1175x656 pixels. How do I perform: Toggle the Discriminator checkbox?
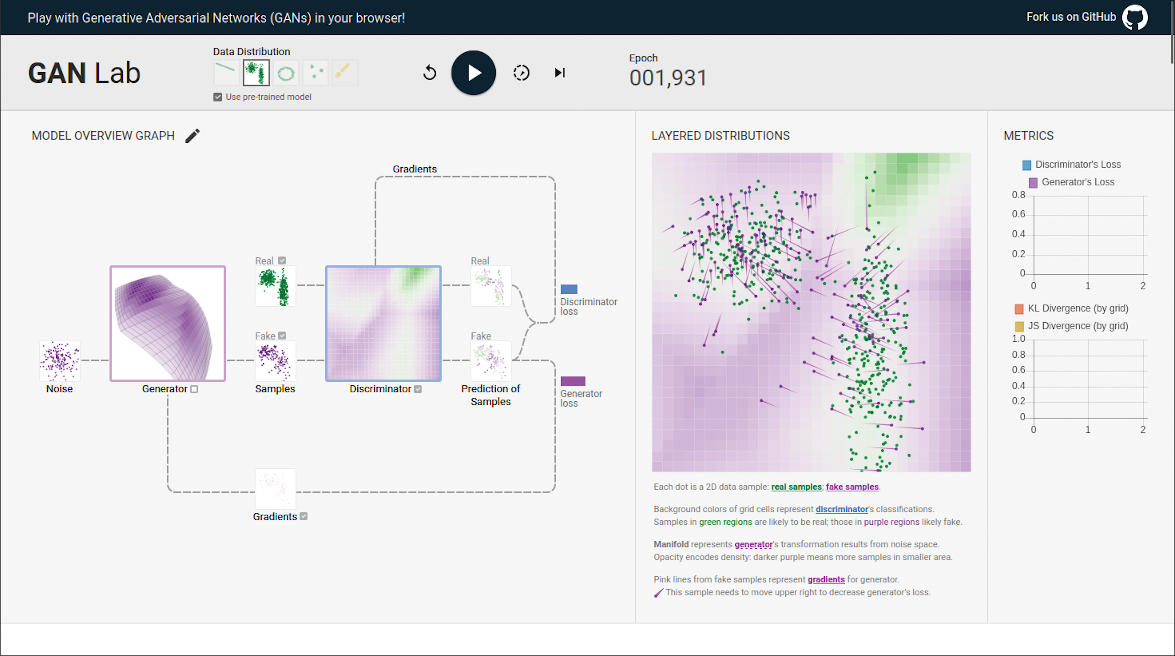[418, 390]
